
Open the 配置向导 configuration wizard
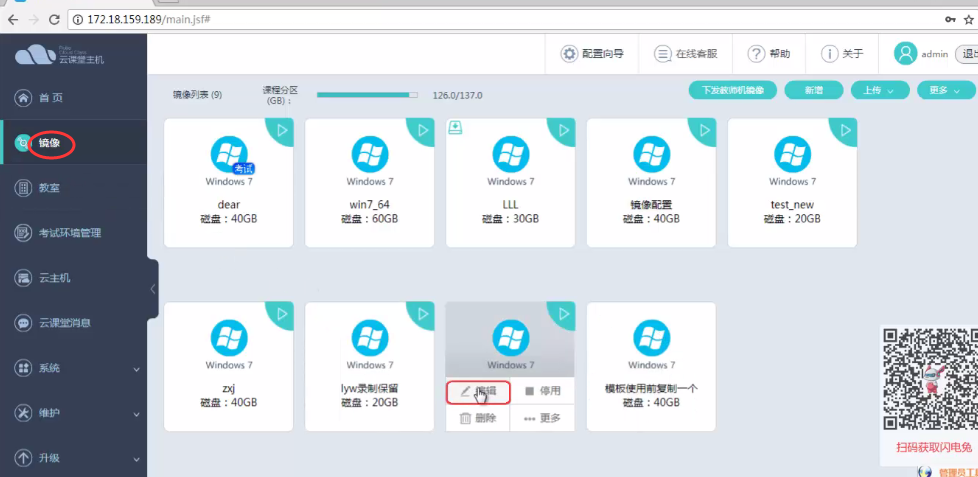(x=592, y=54)
